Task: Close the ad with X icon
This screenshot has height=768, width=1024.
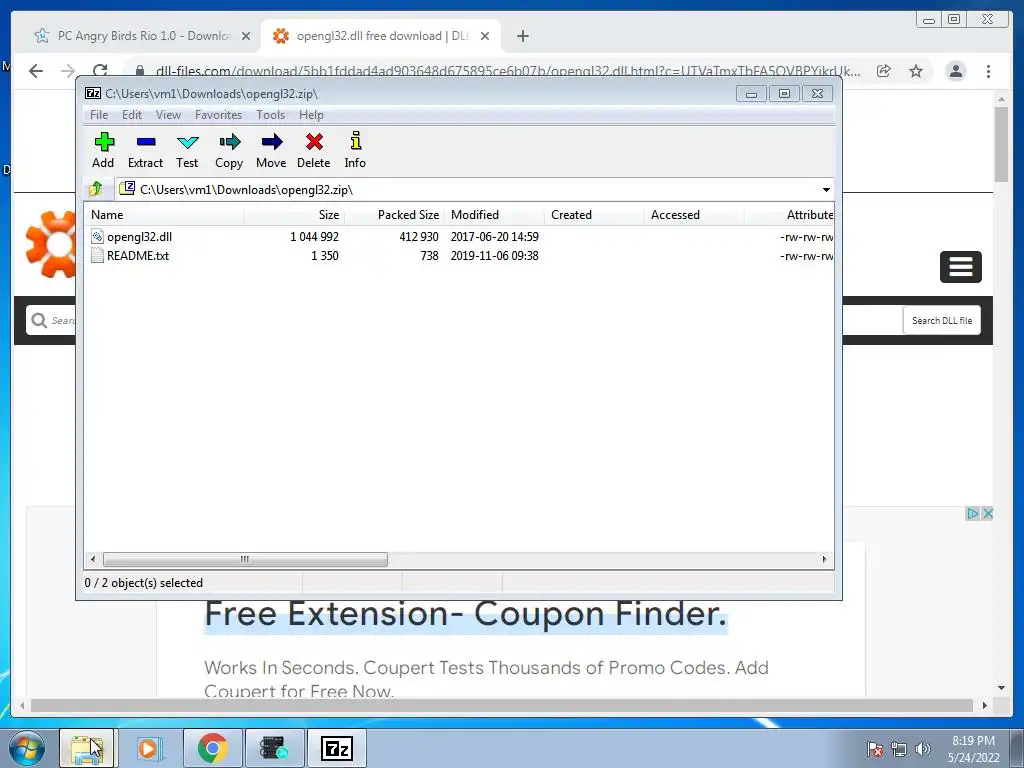Action: point(987,513)
